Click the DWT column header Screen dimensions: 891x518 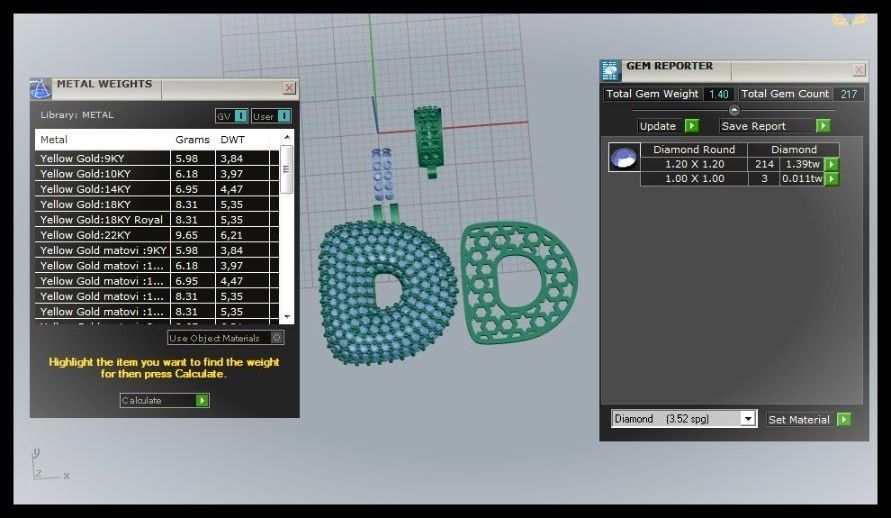232,140
